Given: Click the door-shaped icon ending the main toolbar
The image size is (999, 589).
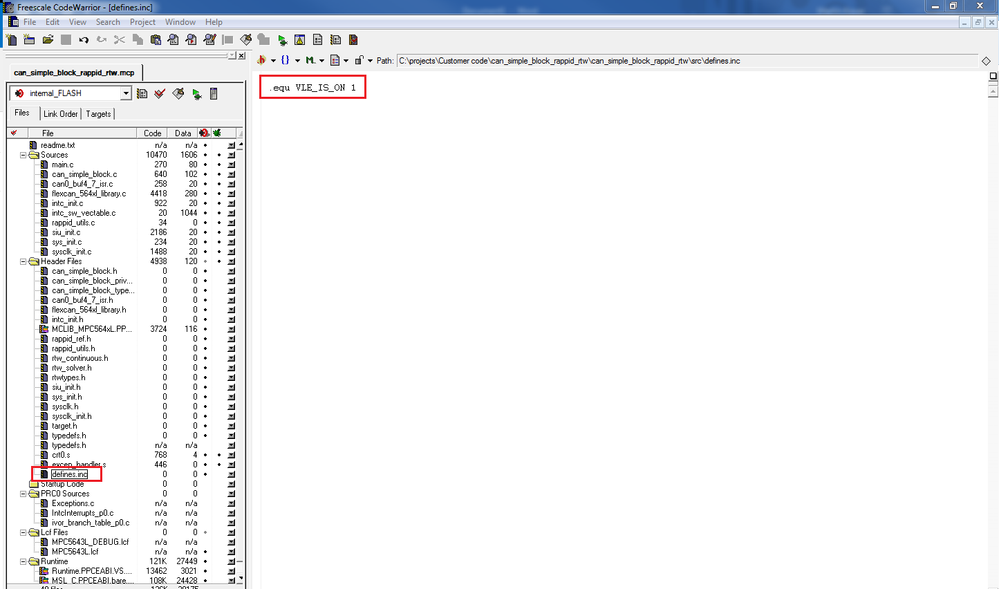Looking at the screenshot, I should (x=353, y=40).
